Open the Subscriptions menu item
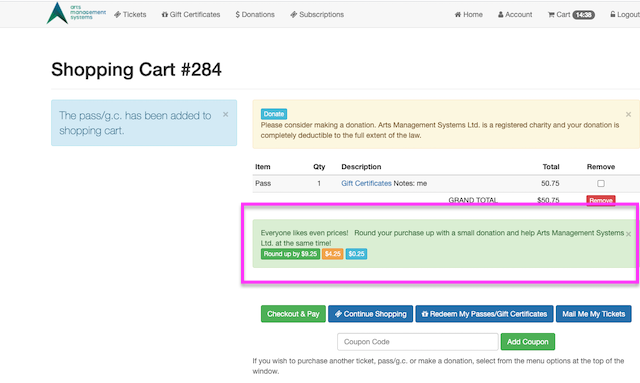Screen dimensions: 640x383 pos(317,14)
